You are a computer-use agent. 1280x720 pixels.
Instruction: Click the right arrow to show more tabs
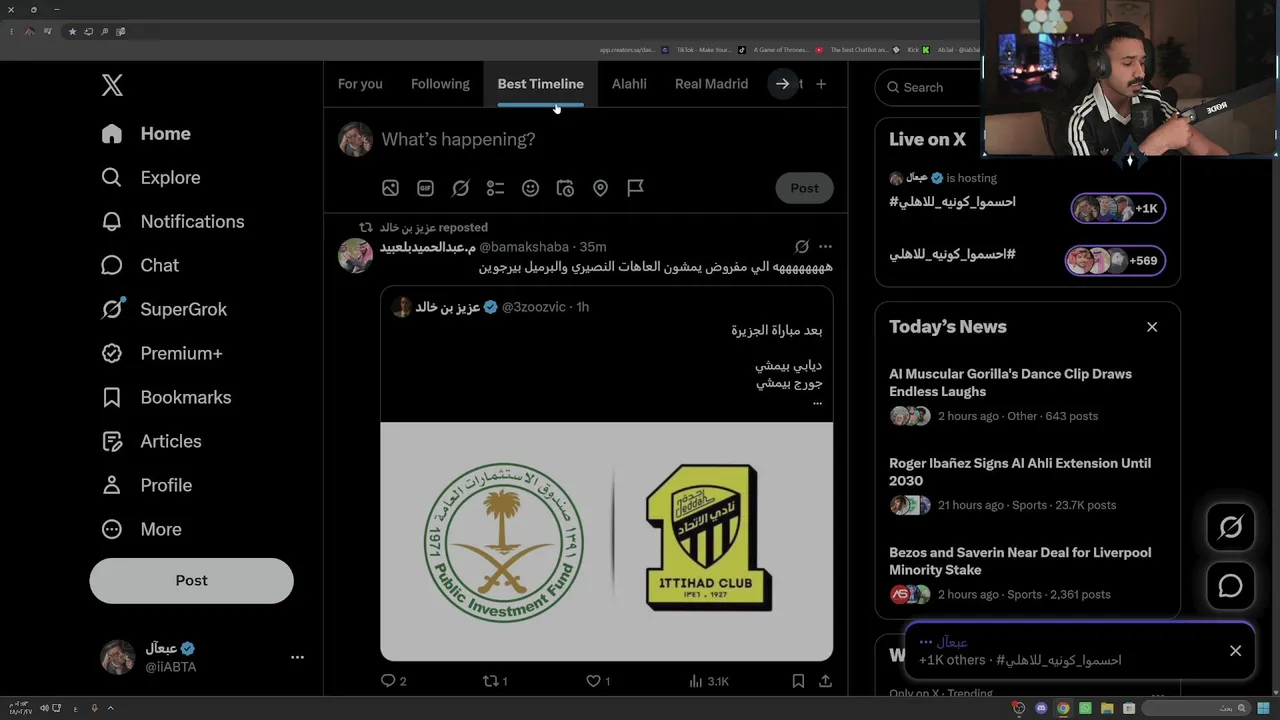tap(783, 84)
